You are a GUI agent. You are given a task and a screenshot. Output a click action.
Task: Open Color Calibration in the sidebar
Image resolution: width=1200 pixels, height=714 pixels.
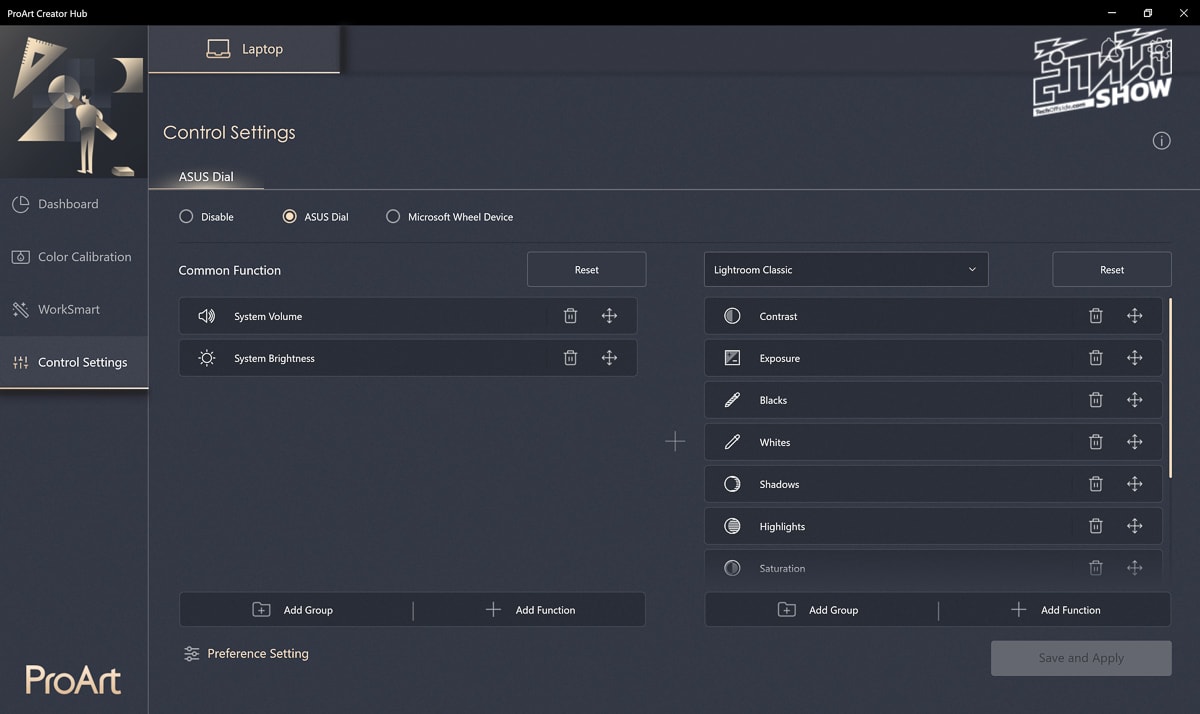(x=74, y=257)
